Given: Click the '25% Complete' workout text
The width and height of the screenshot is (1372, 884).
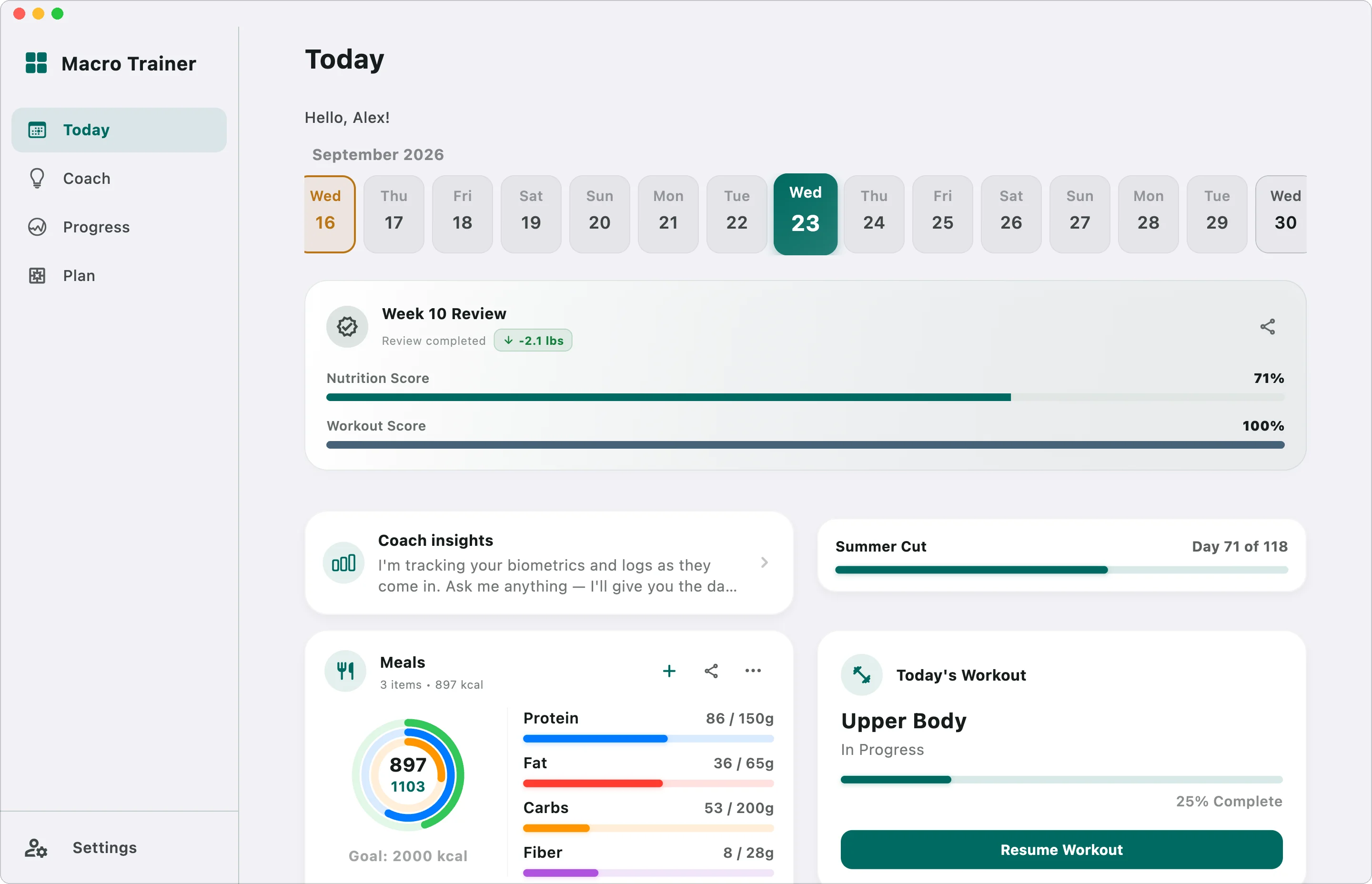Looking at the screenshot, I should tap(1229, 801).
